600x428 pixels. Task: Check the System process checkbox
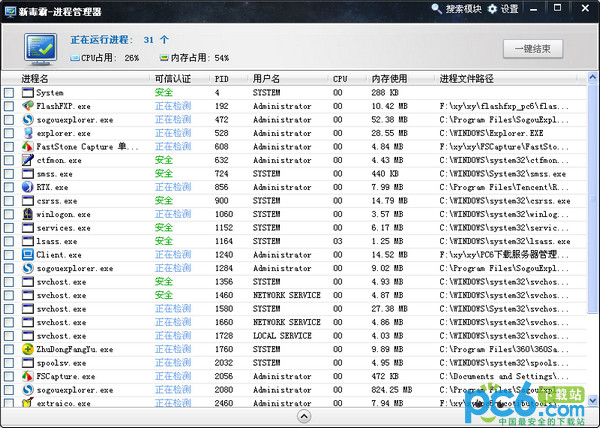pyautogui.click(x=9, y=92)
